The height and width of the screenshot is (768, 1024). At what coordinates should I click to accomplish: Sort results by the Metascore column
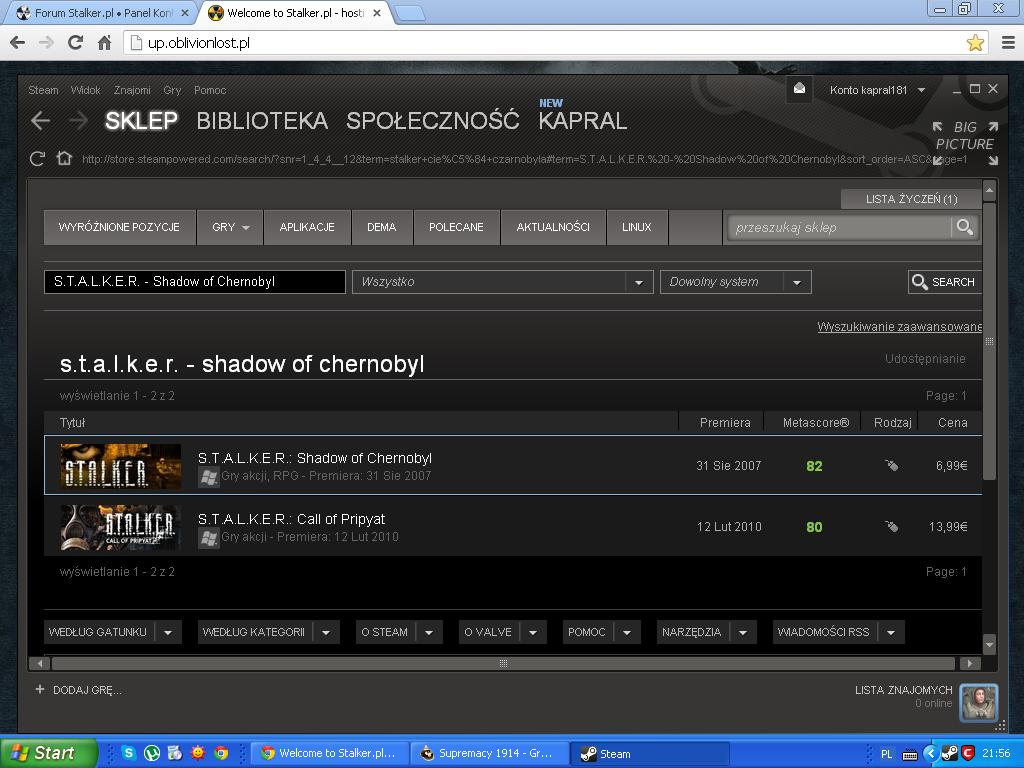[816, 423]
